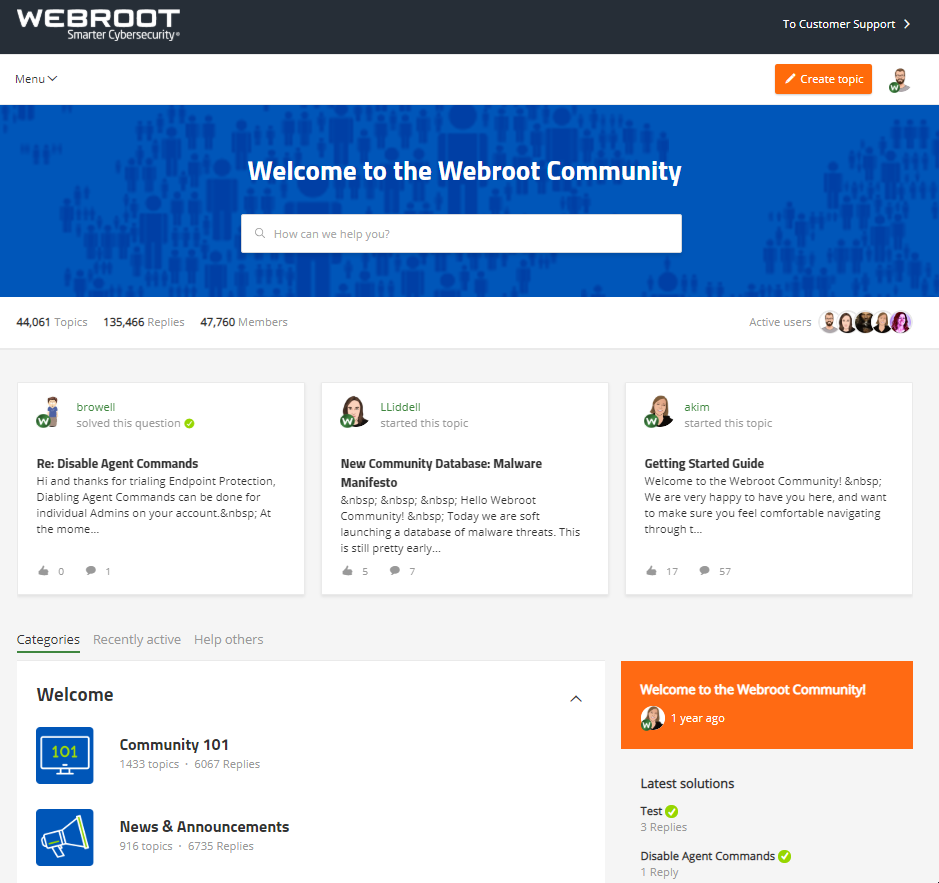Click the 135,466 Replies statistic
The image size is (939, 883).
pos(144,322)
